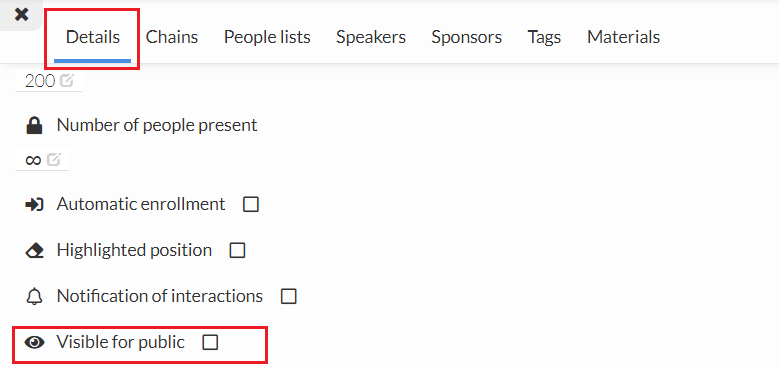Click the eye icon beside Visible for public
This screenshot has width=780, height=369.
coord(34,342)
